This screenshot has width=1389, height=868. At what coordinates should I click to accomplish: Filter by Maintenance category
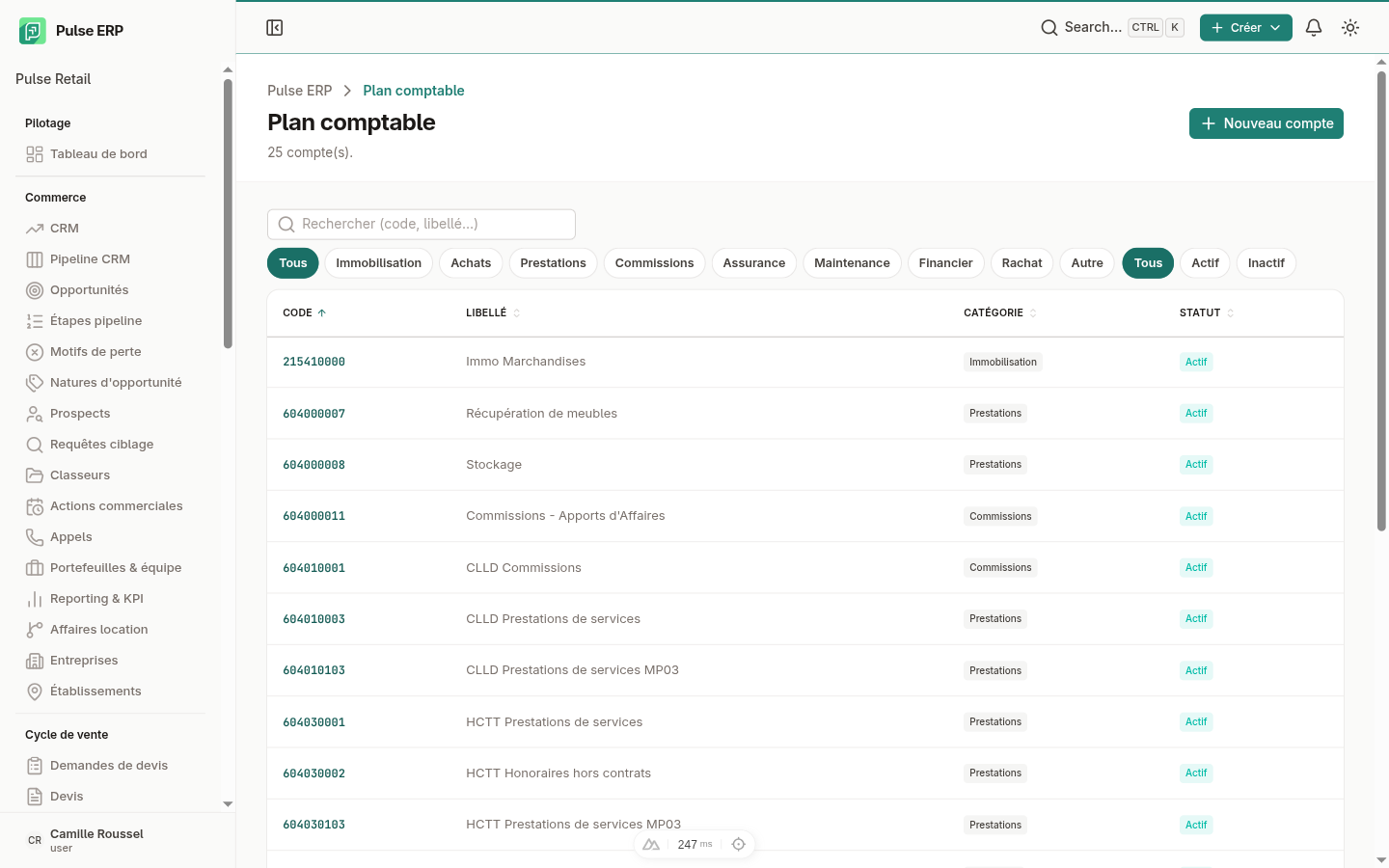(x=852, y=263)
